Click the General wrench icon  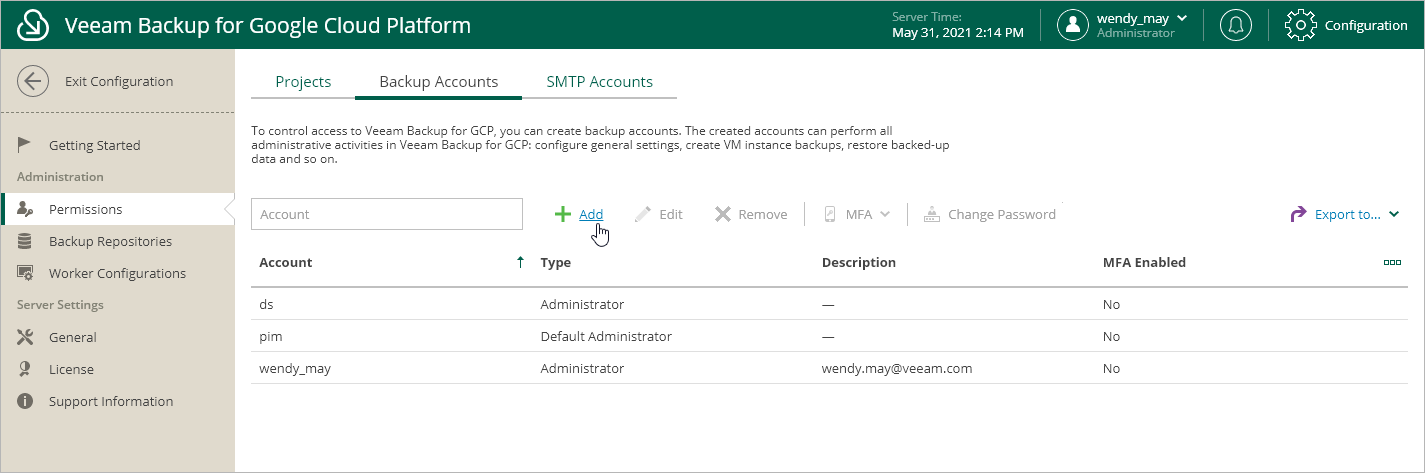tap(26, 337)
